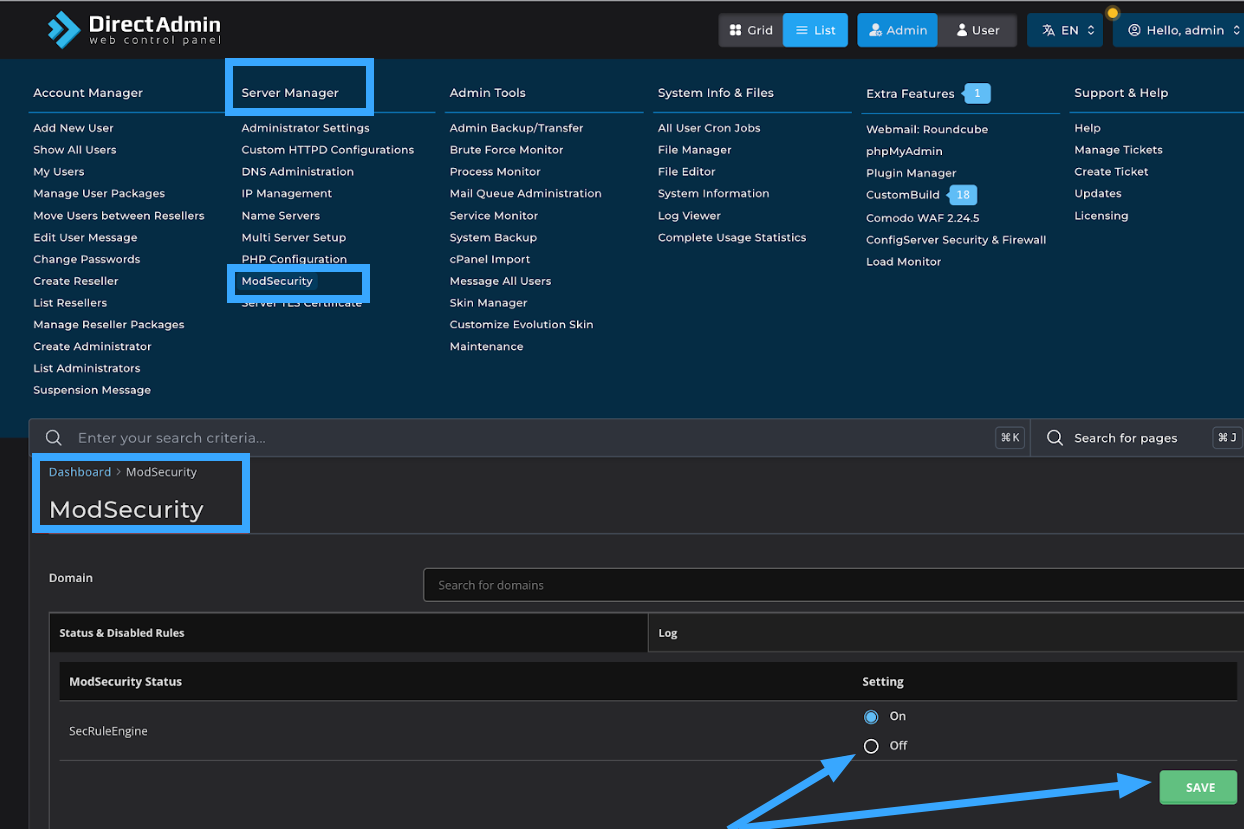1244x829 pixels.
Task: Open Create Reseller
Action: point(75,281)
